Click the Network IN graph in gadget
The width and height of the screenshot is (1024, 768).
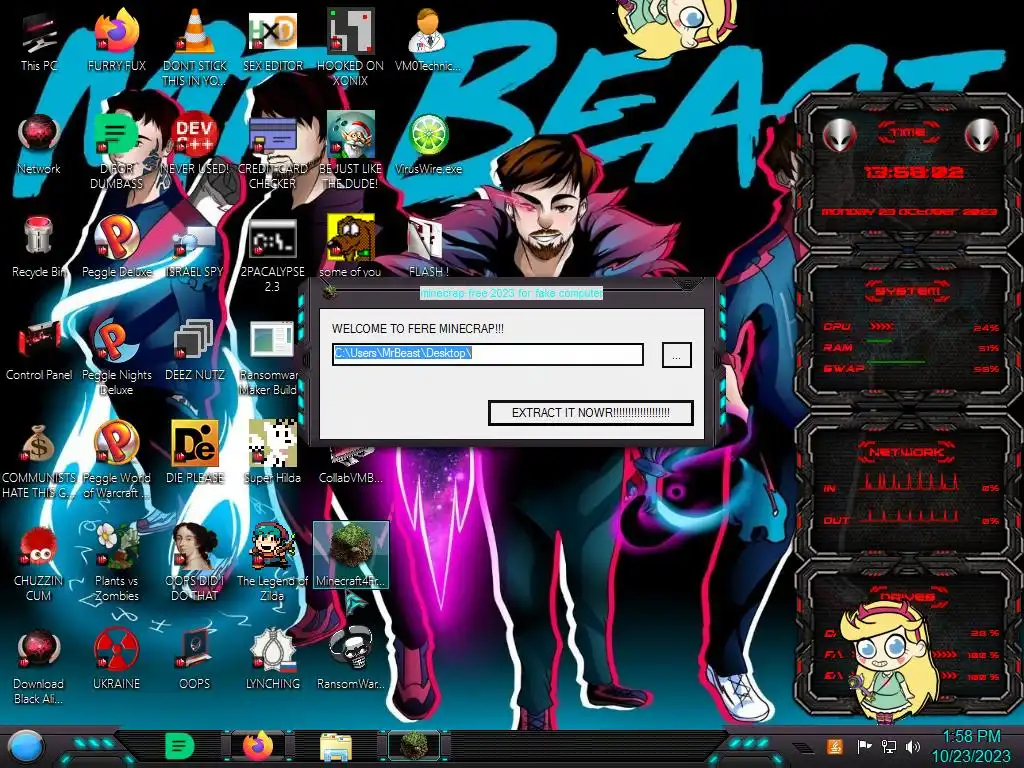910,481
